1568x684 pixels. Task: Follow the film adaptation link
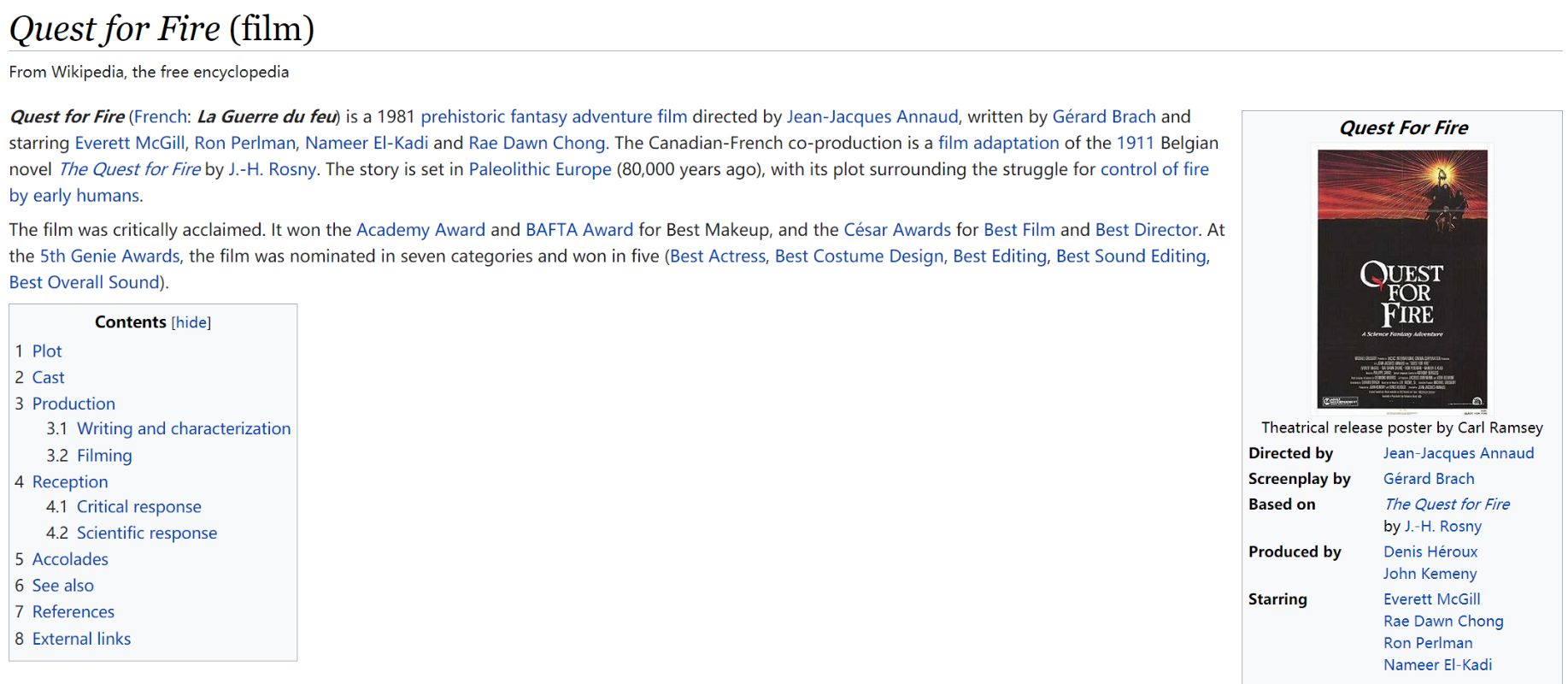pos(999,143)
